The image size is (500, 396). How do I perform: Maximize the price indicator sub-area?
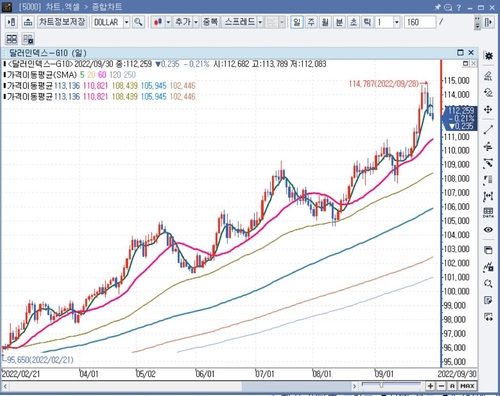(466, 63)
